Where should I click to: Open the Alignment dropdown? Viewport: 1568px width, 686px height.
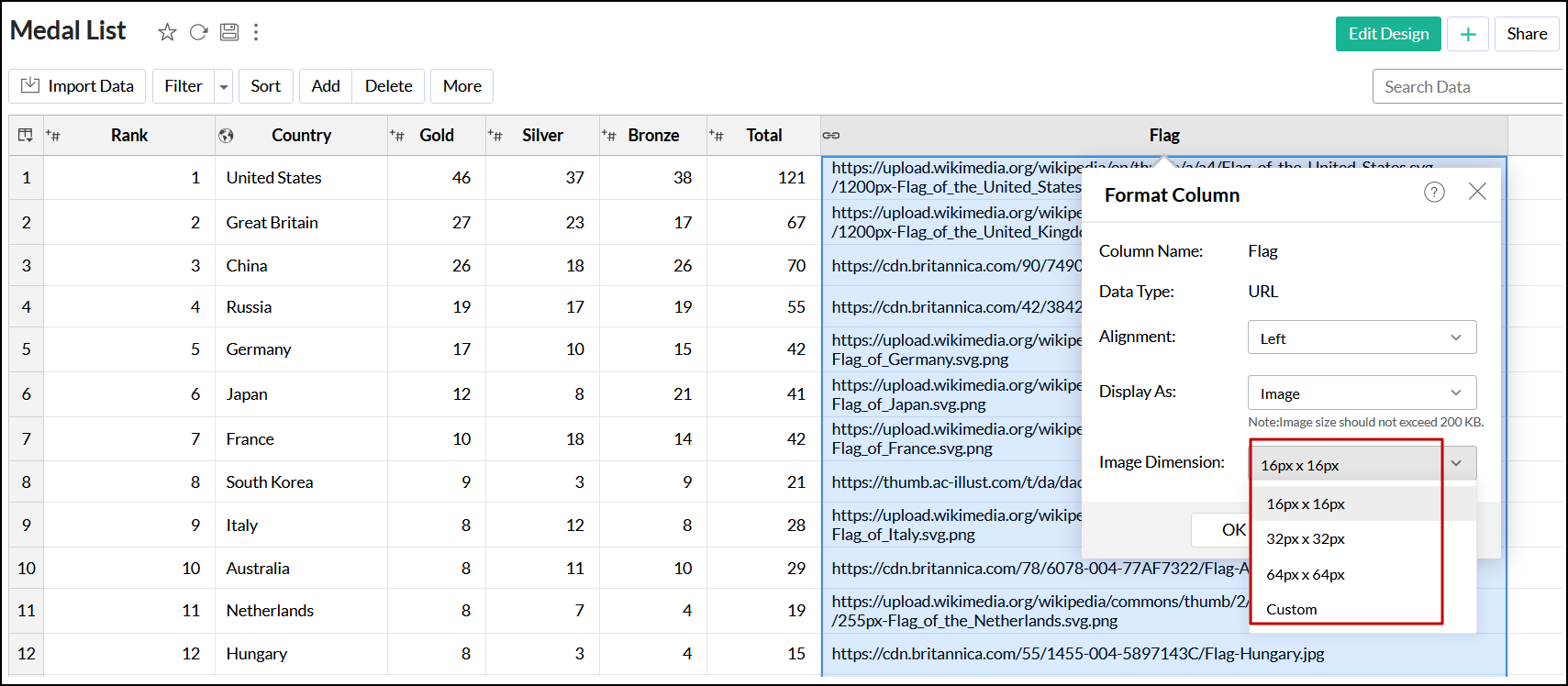(1362, 337)
